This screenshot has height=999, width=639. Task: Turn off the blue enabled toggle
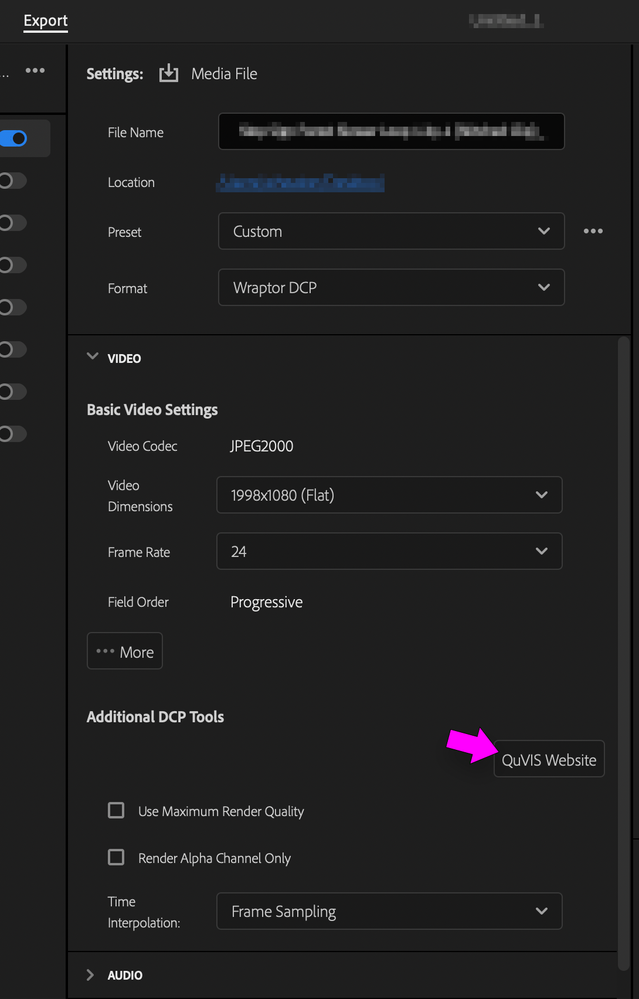(14, 139)
